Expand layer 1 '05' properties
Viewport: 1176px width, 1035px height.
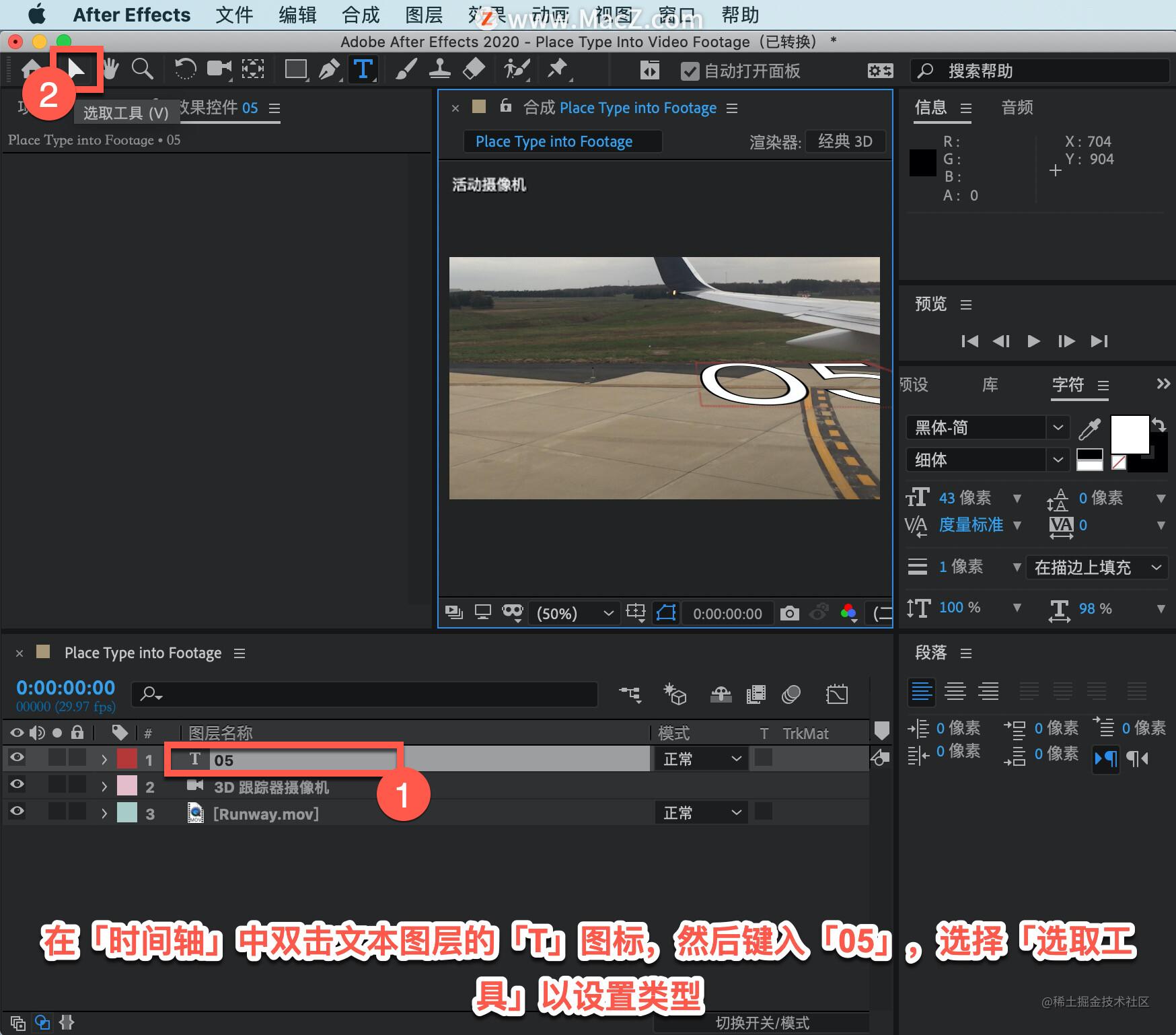[104, 760]
